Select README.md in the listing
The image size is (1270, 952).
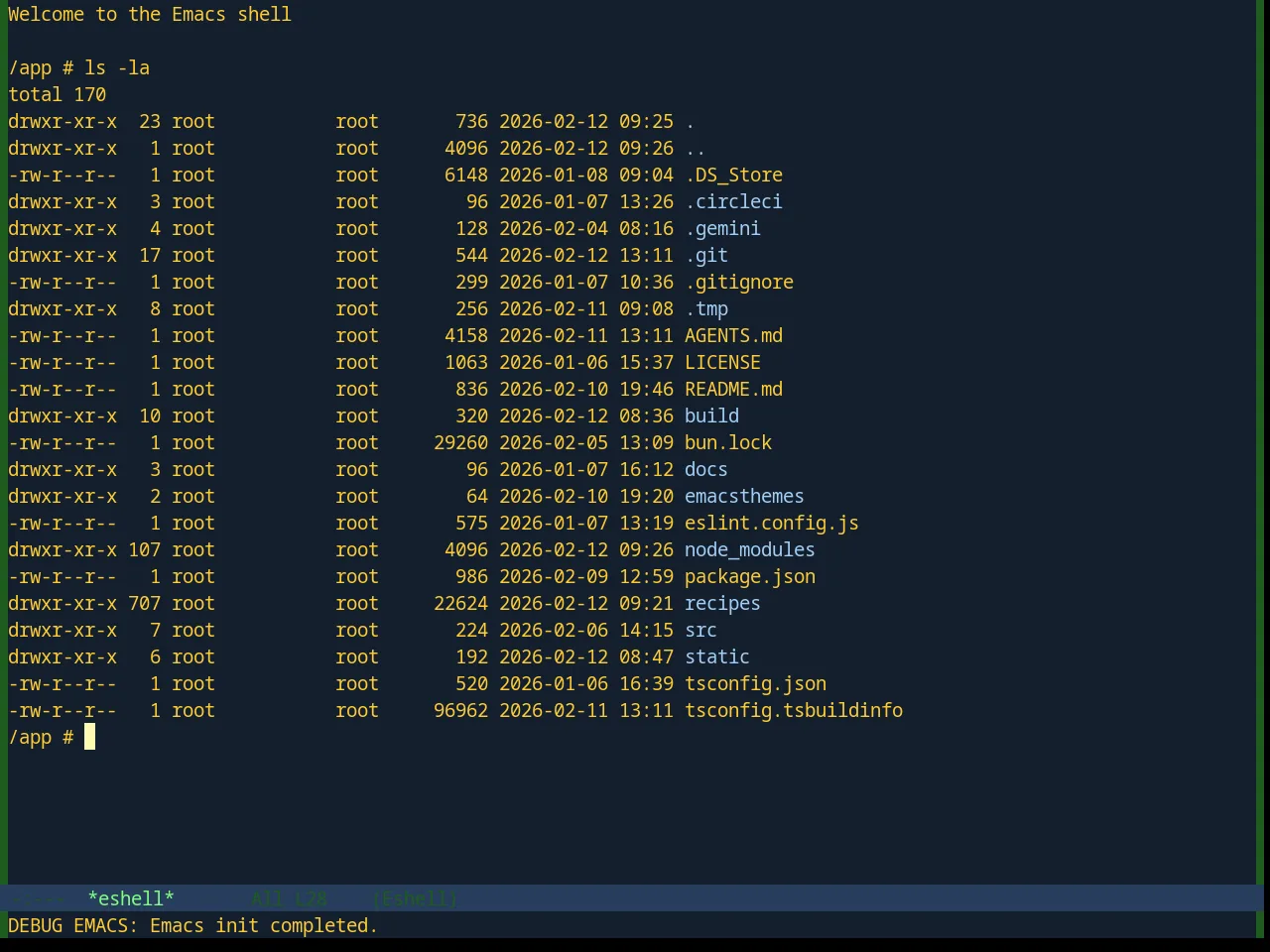734,389
